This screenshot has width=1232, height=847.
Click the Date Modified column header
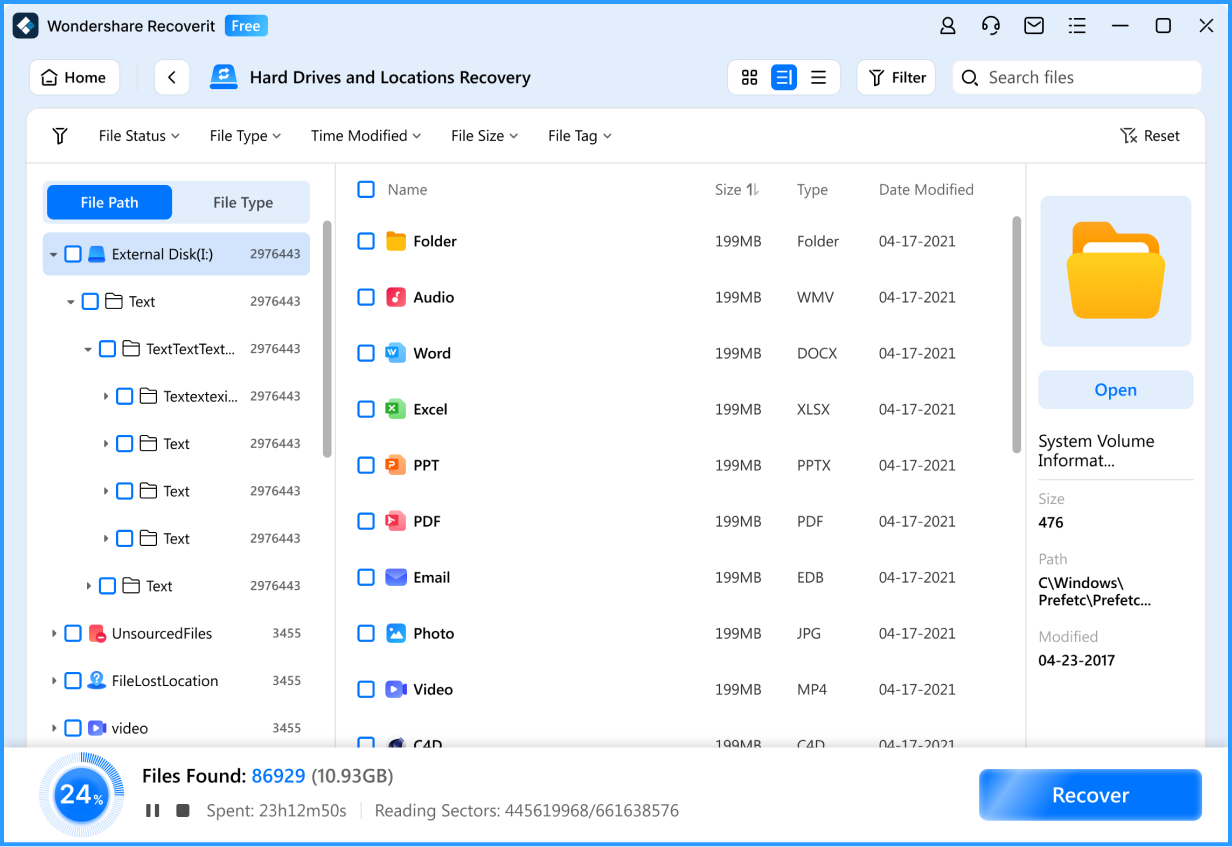click(x=926, y=190)
